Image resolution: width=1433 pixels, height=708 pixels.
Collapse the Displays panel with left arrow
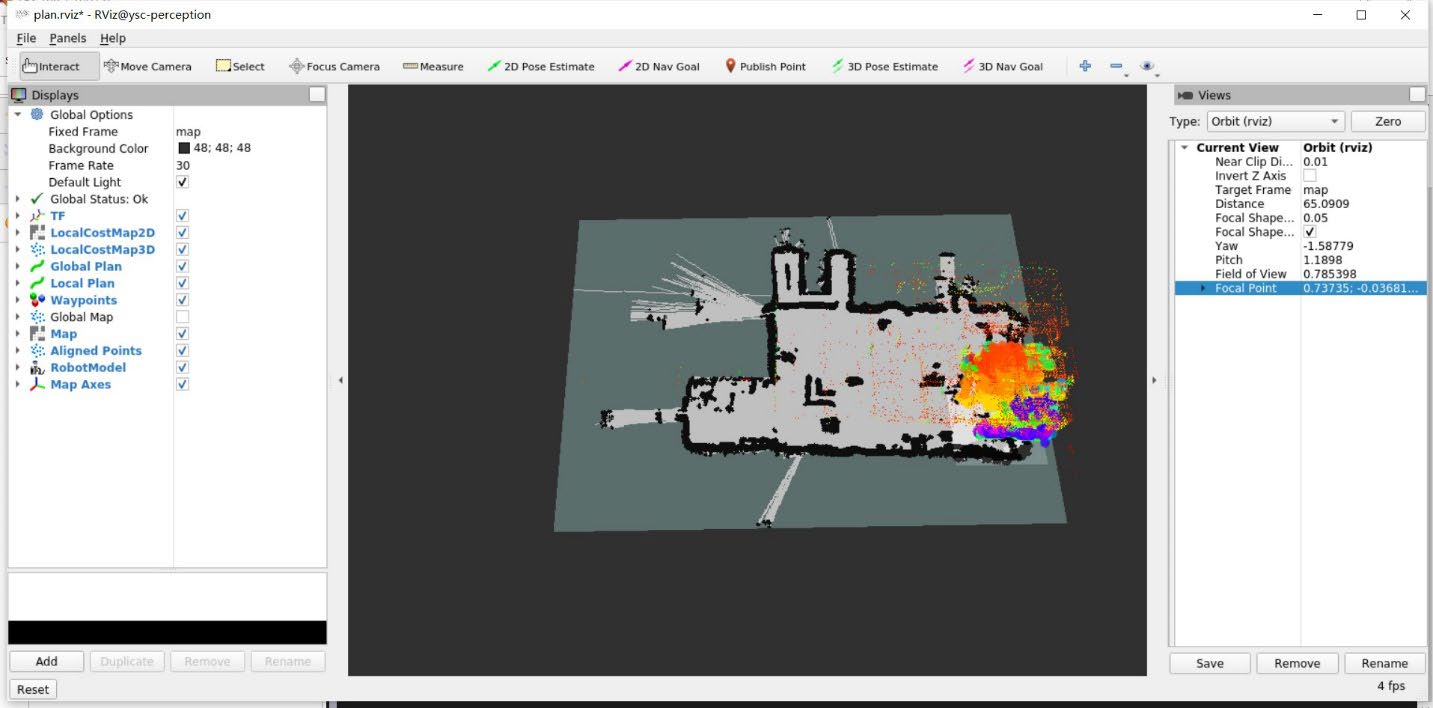click(340, 380)
